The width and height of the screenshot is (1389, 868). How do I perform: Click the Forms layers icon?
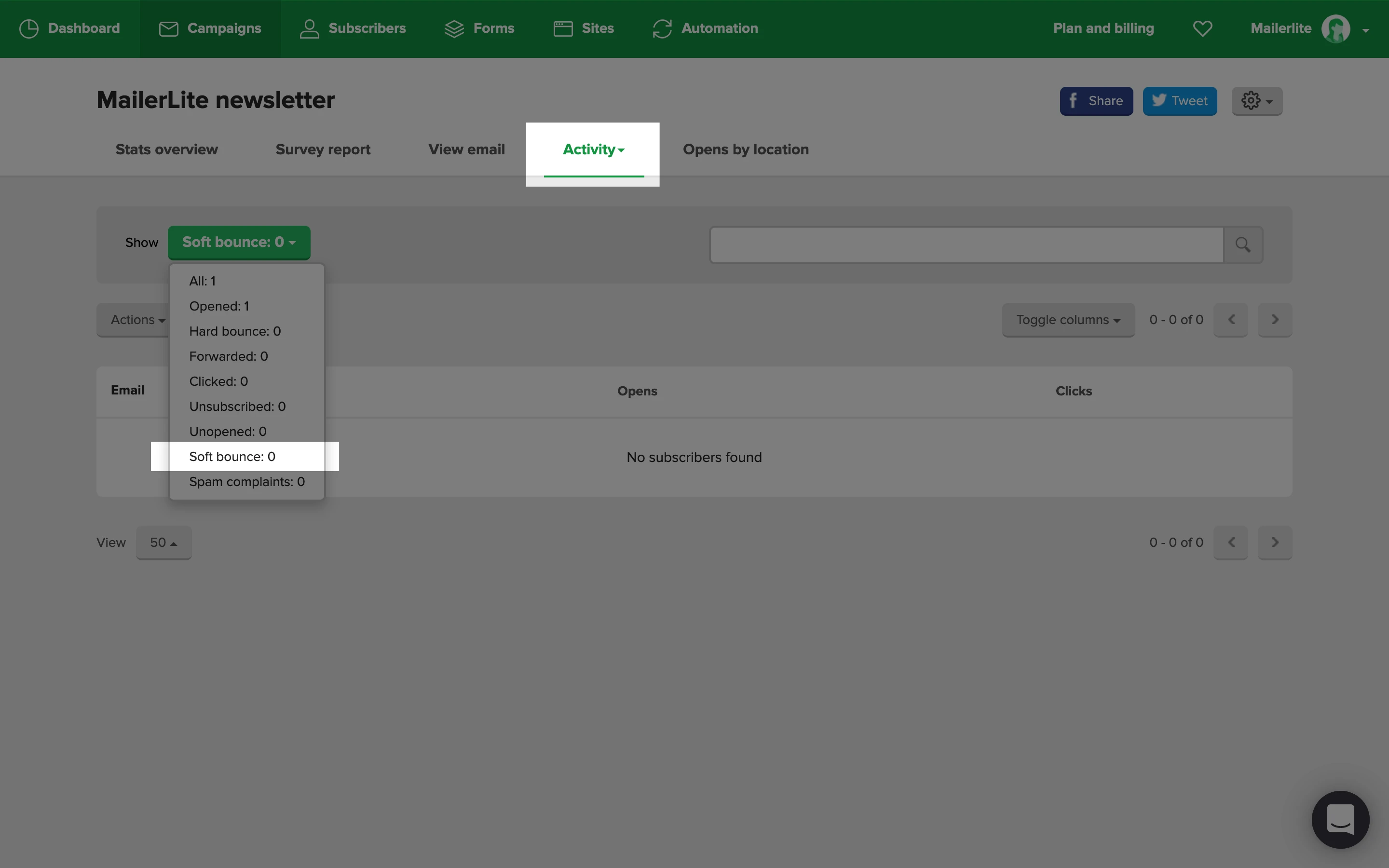tap(454, 29)
